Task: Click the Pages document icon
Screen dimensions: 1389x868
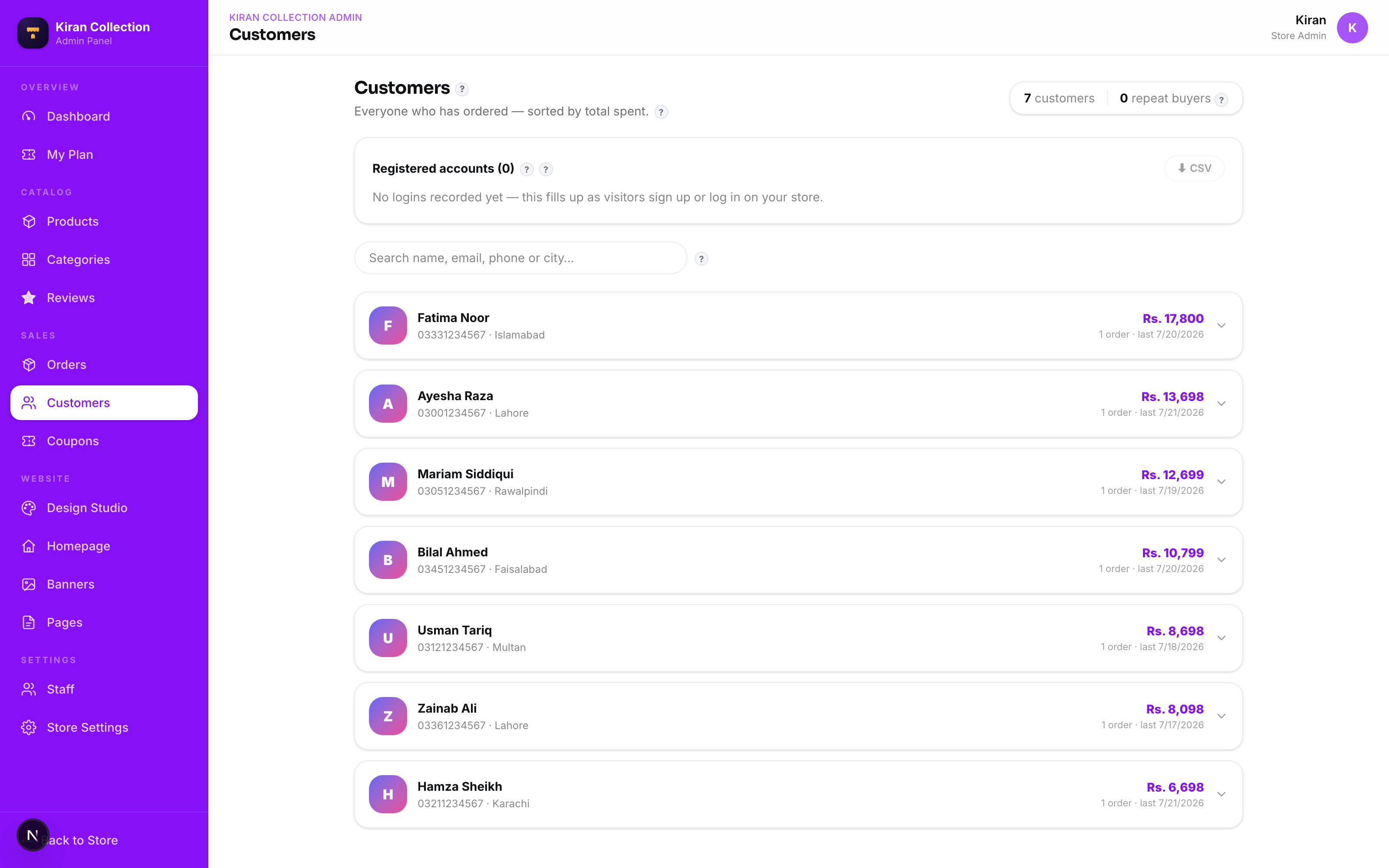Action: (29, 622)
